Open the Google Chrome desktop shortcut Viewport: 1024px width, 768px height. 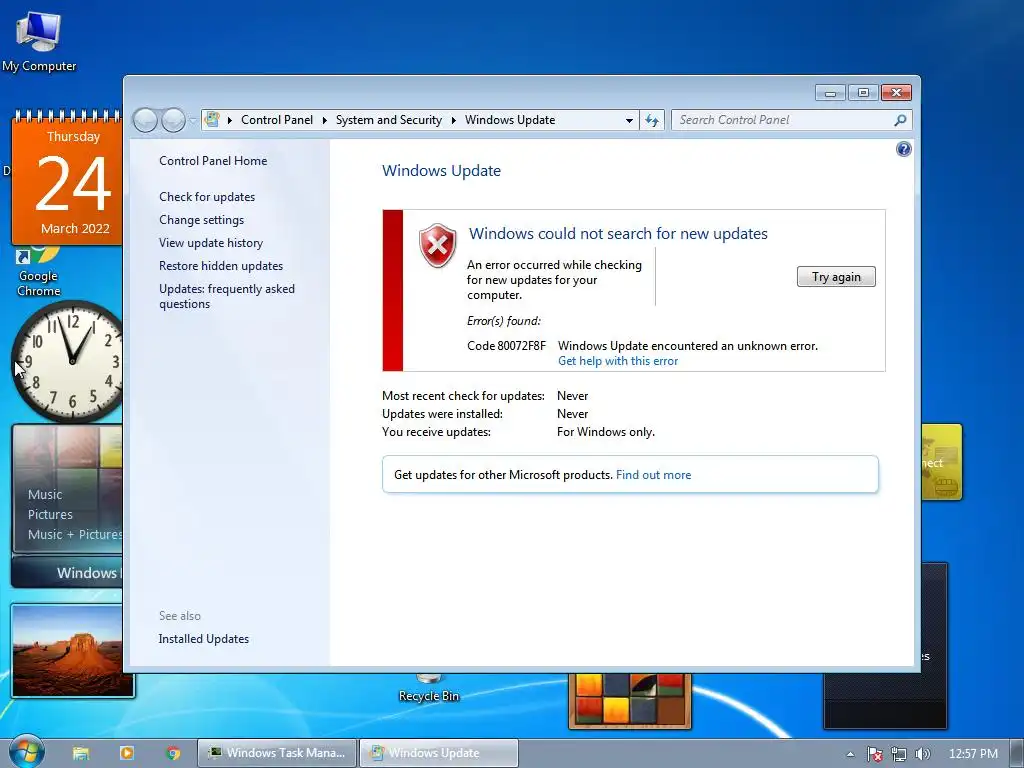(x=39, y=274)
